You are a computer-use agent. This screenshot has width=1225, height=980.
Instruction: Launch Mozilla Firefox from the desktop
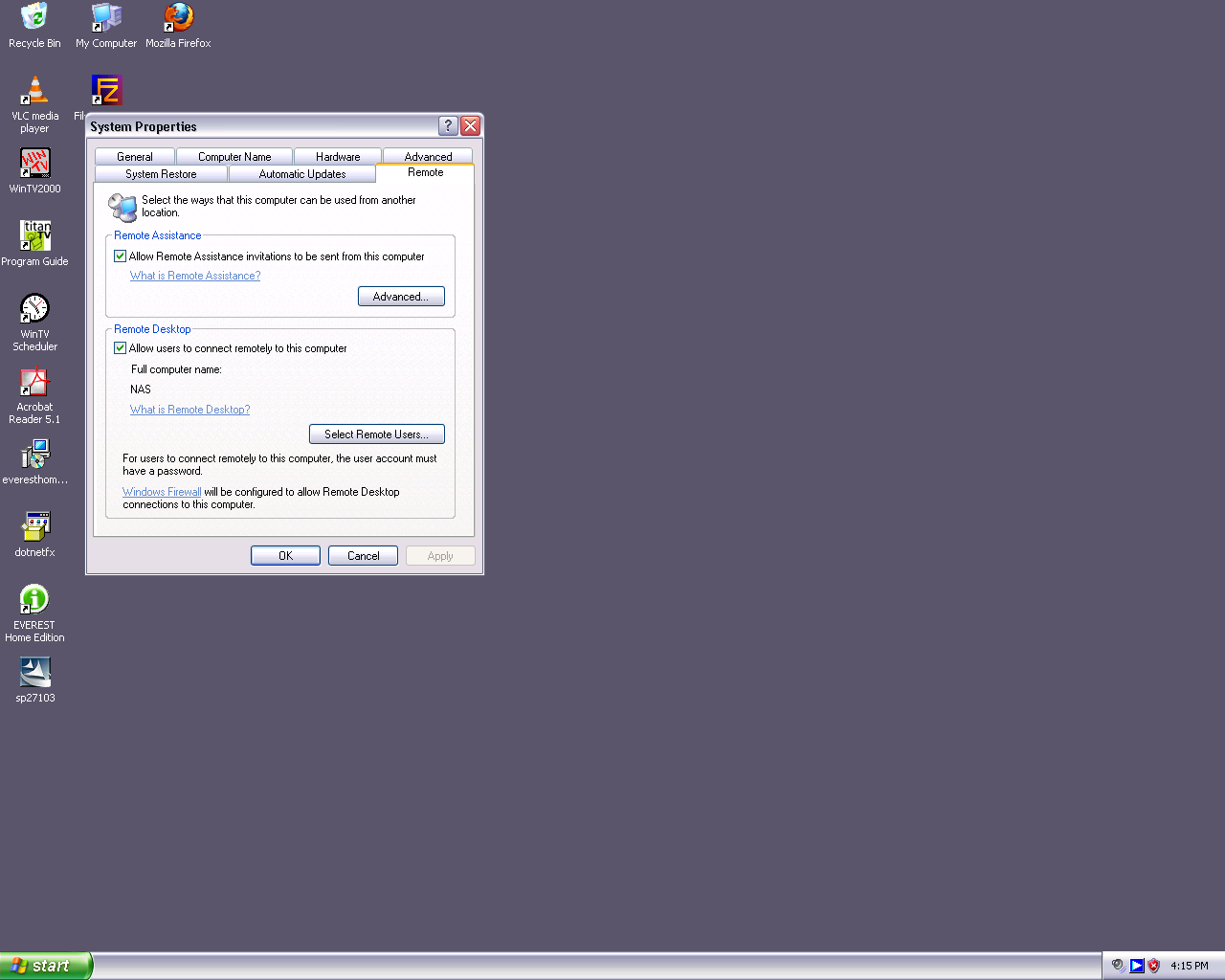click(178, 17)
